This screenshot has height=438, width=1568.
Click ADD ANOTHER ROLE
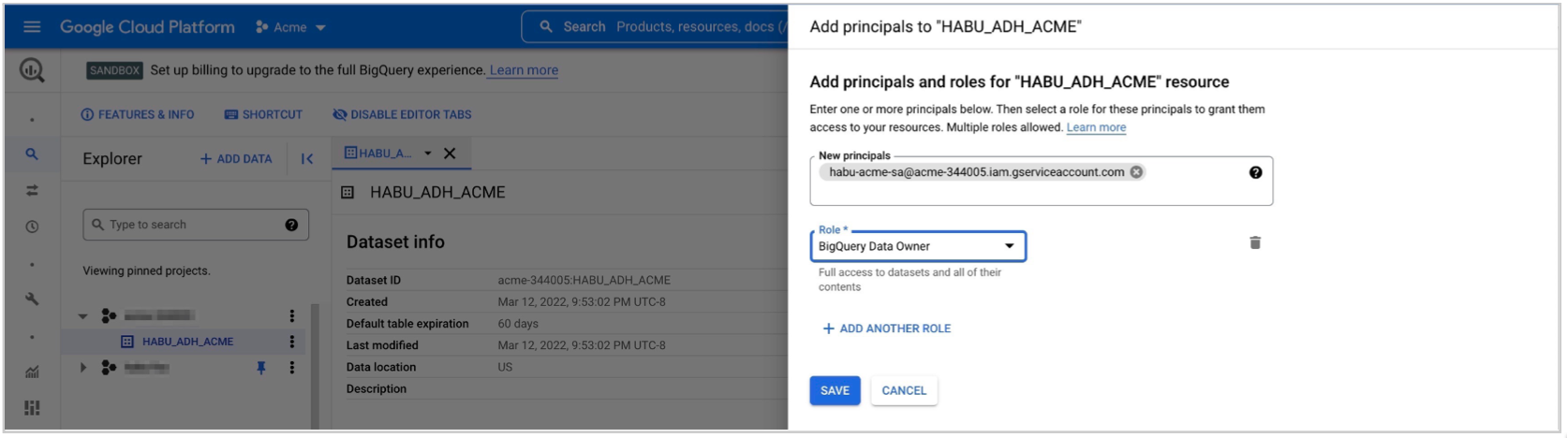[886, 328]
